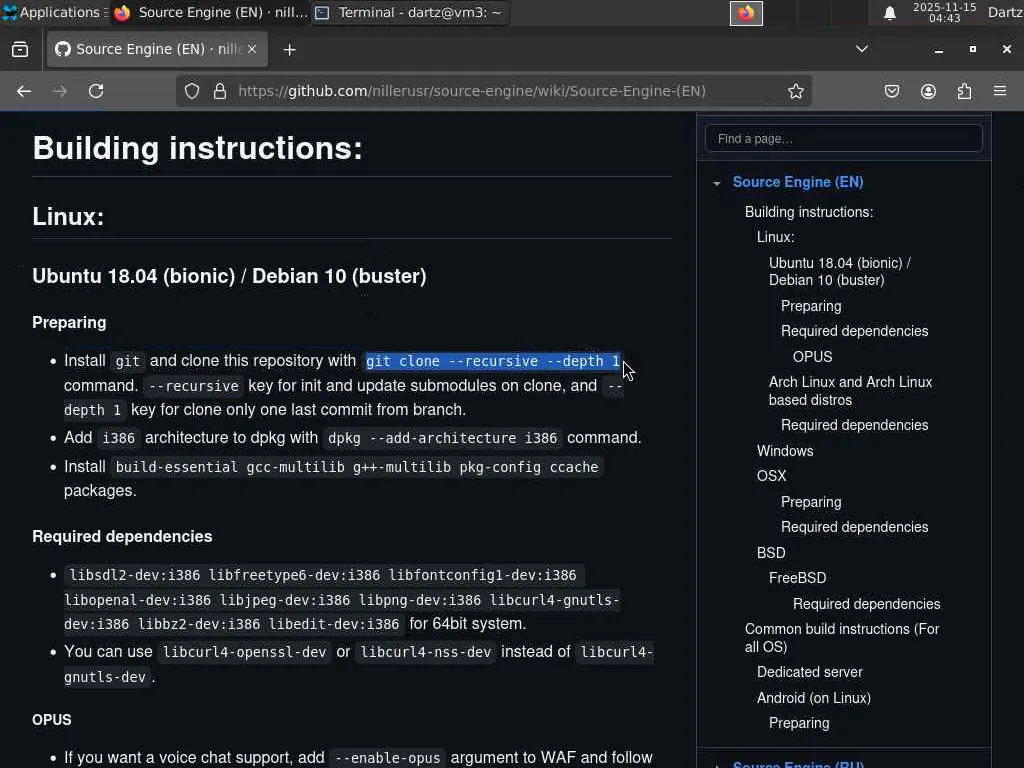Open the Preparing link directly below OSX in sidebar
The image size is (1024, 768).
click(x=811, y=502)
